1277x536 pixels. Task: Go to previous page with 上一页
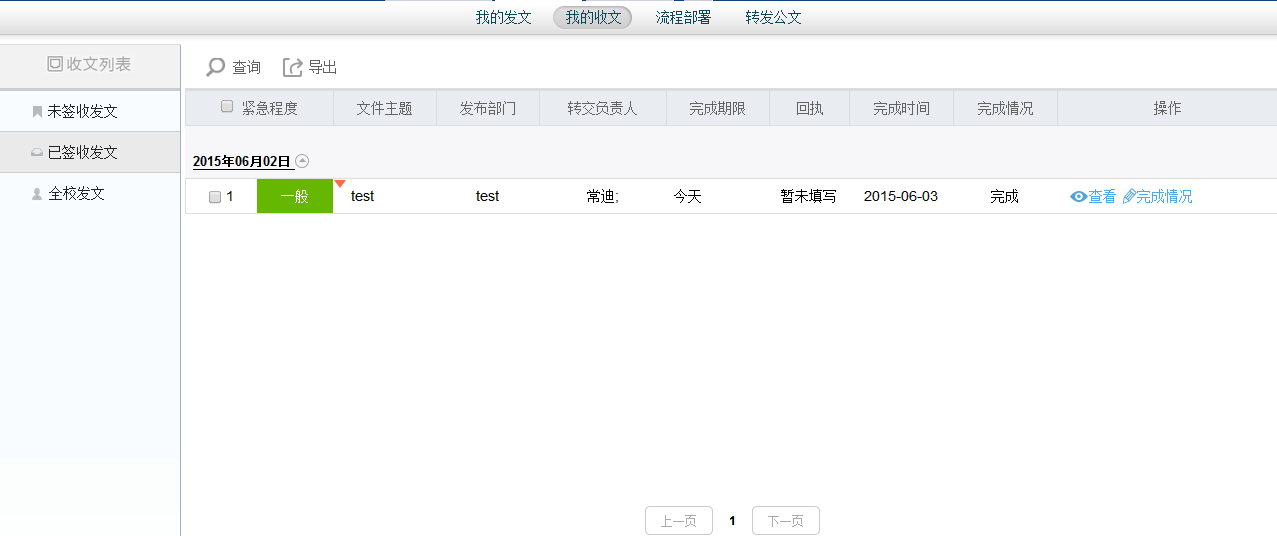point(679,521)
